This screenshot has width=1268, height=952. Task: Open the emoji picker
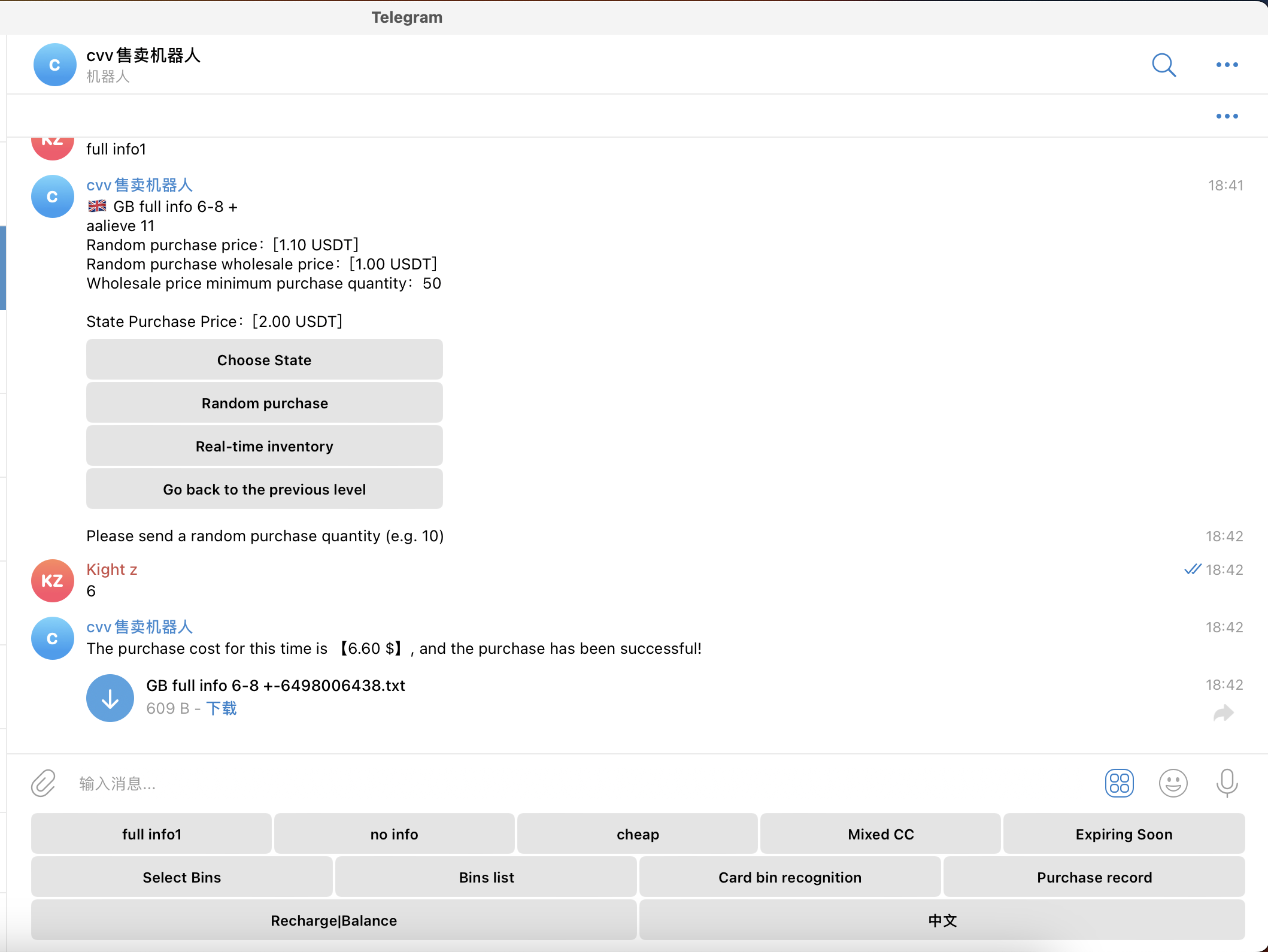(1173, 783)
